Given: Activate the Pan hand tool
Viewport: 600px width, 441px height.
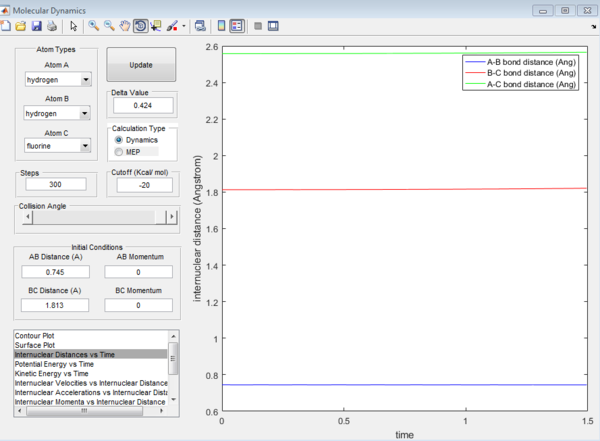Looking at the screenshot, I should (x=125, y=26).
